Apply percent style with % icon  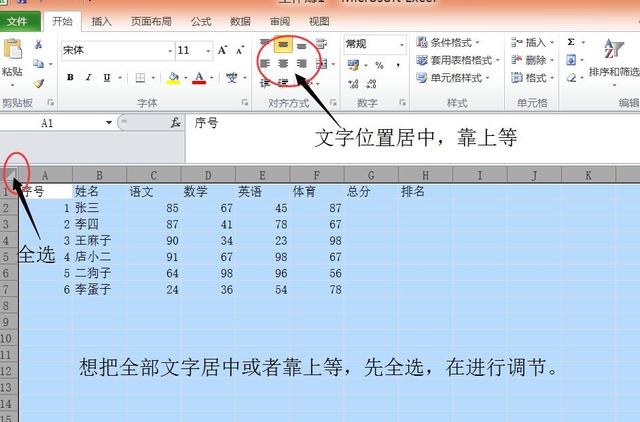pyautogui.click(x=379, y=65)
